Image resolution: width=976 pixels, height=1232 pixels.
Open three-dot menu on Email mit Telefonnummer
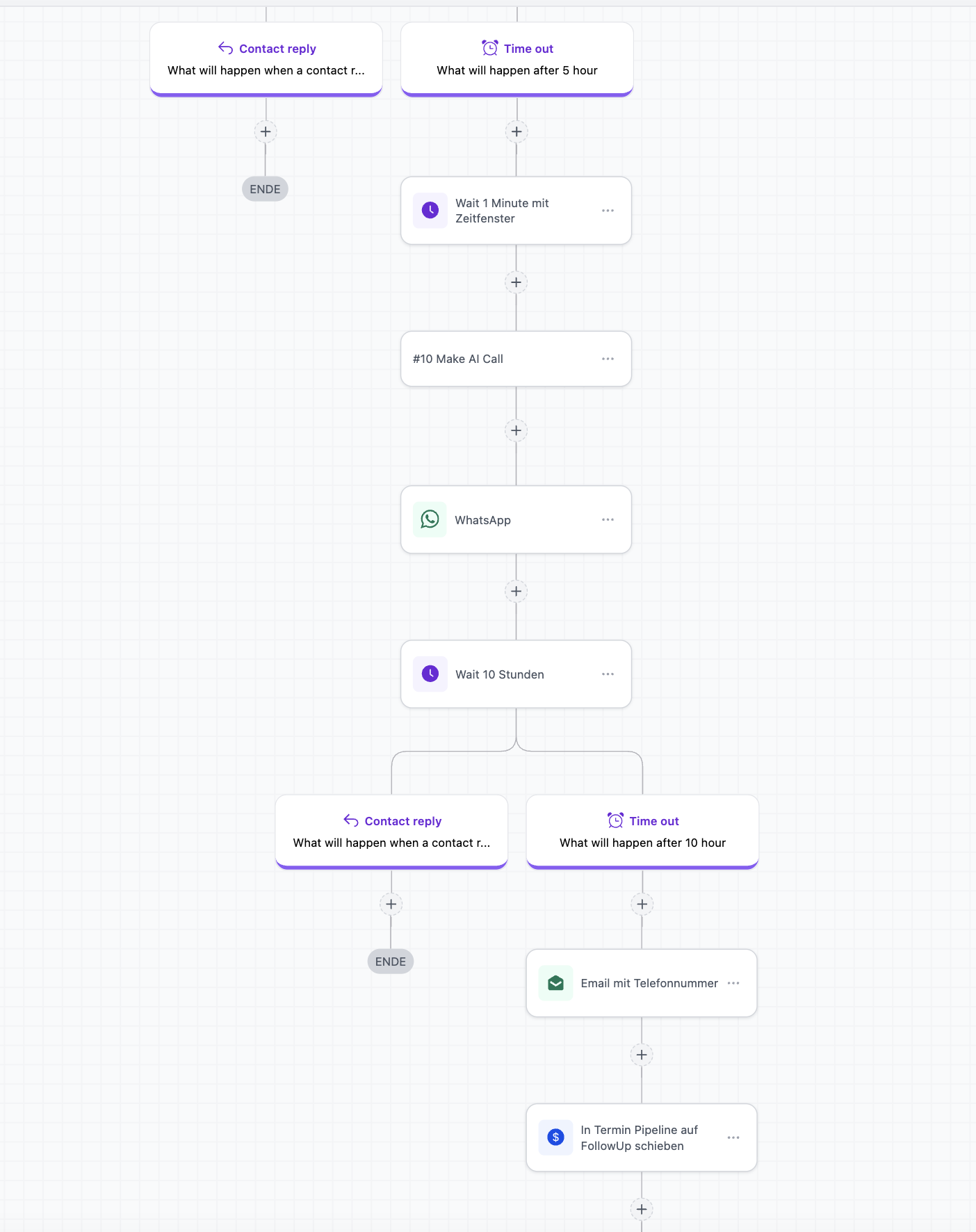click(x=733, y=983)
